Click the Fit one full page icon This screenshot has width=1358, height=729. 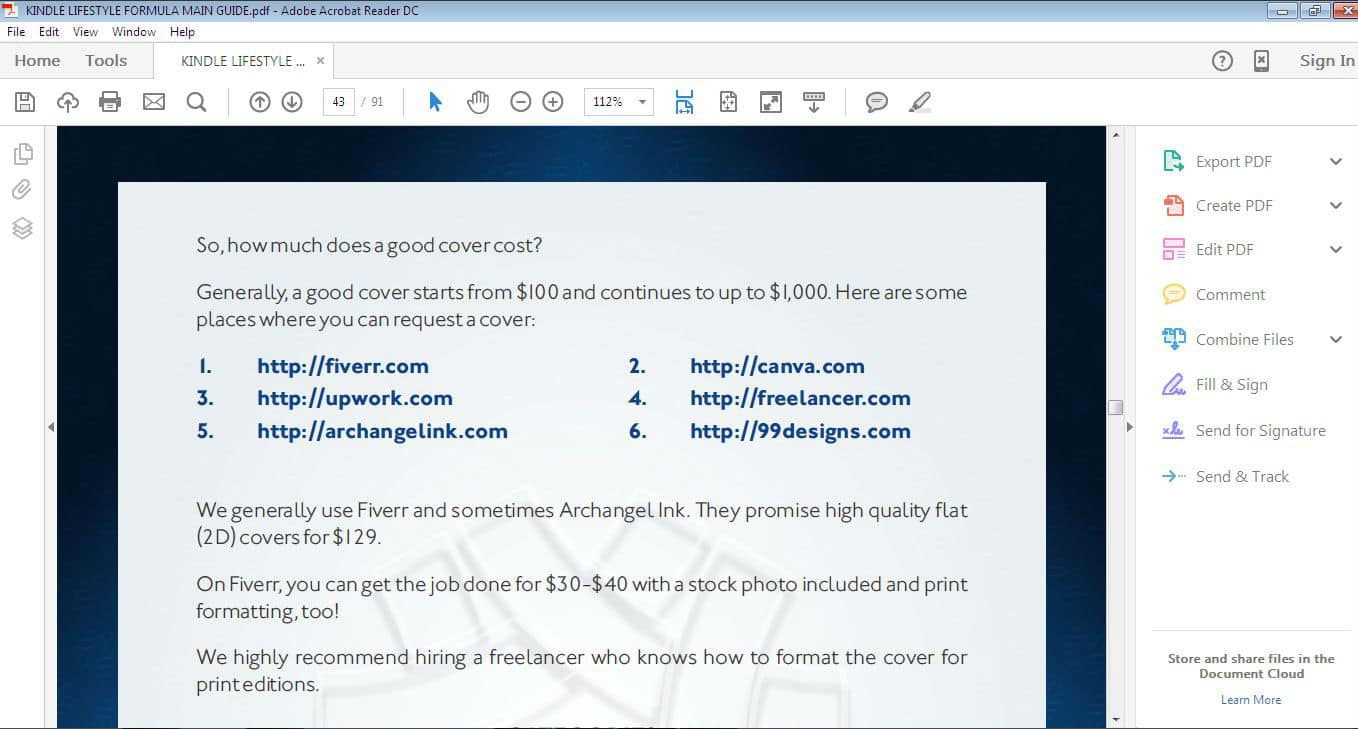(x=728, y=101)
